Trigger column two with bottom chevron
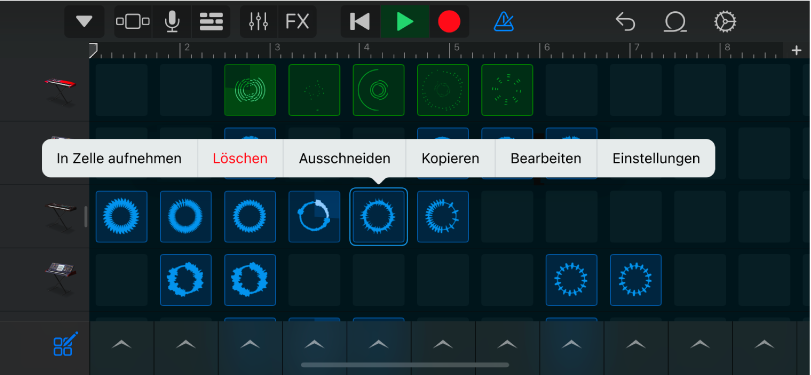The height and width of the screenshot is (375, 811). (186, 344)
